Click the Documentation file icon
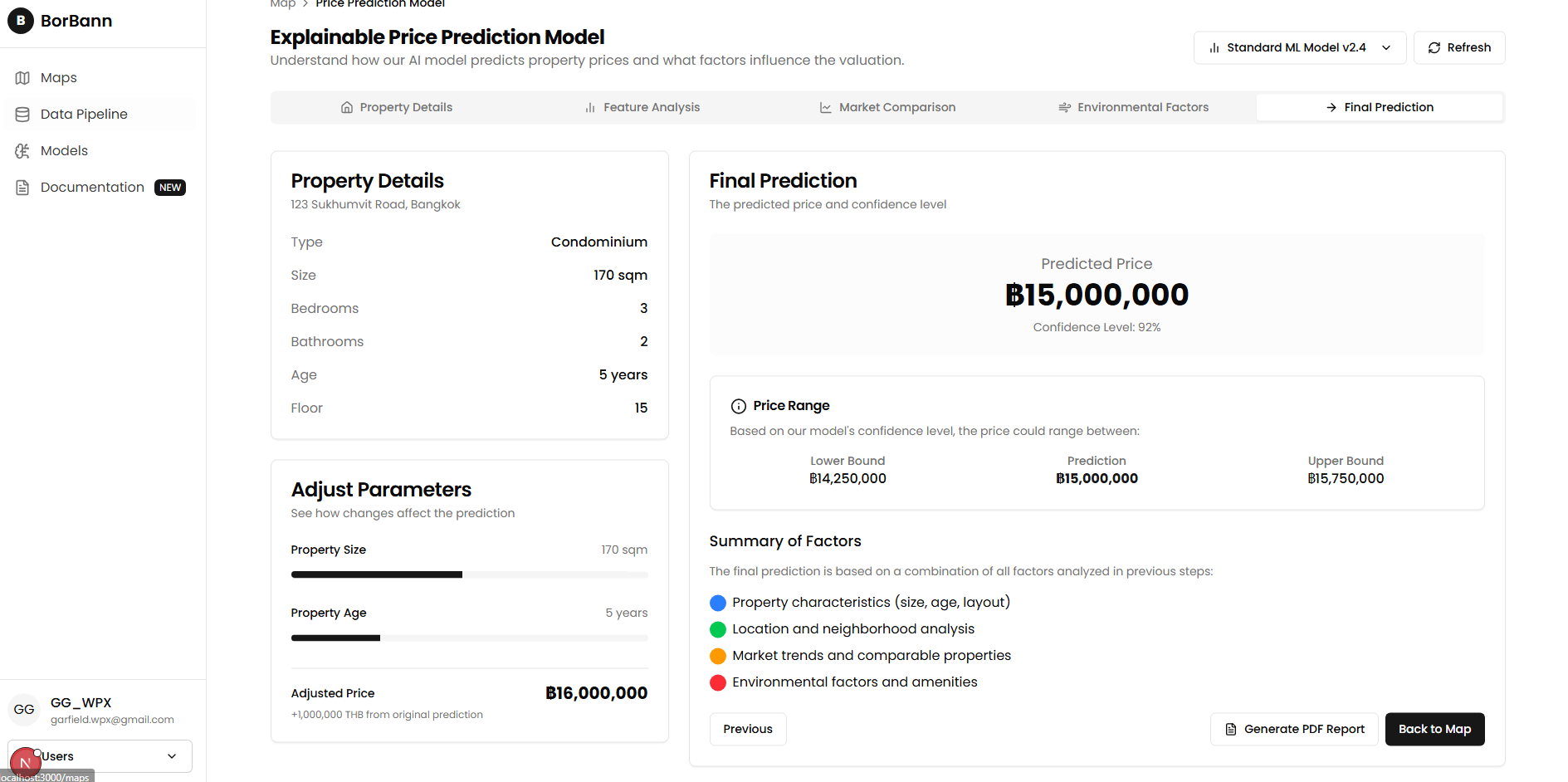This screenshot has height=782, width=1568. click(x=22, y=188)
